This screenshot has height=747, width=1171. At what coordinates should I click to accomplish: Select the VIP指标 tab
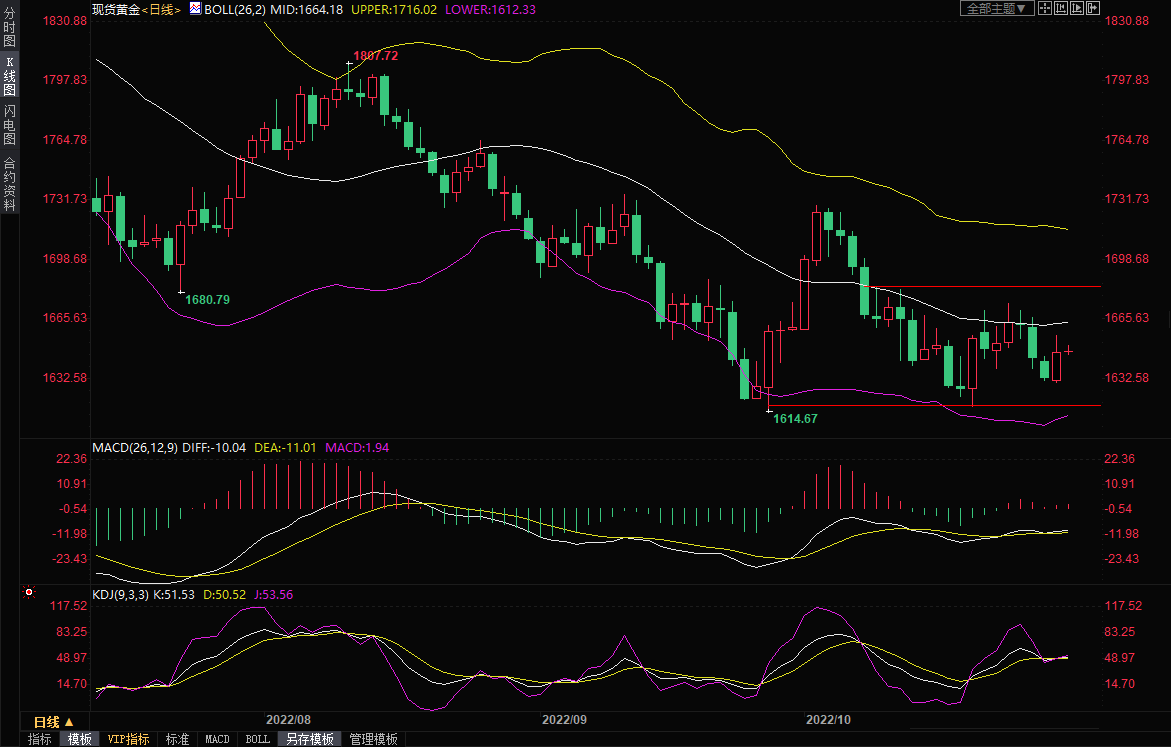129,739
